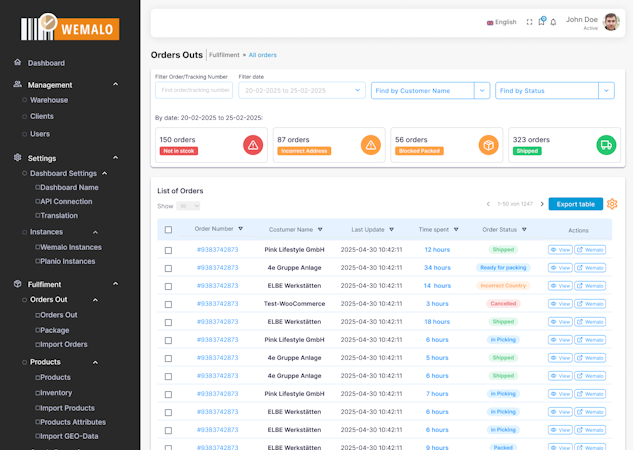Collapse the Management section
Viewport: 633px width, 450px height.
coord(115,84)
